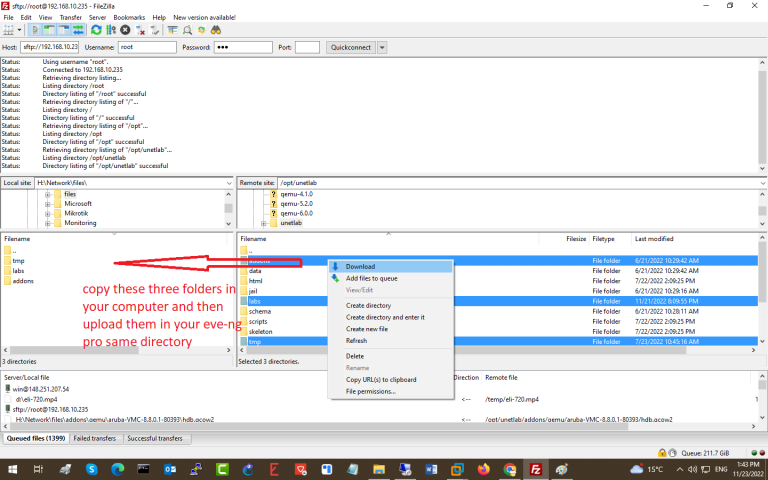The width and height of the screenshot is (768, 480).
Task: Expand the Local site path dropdown
Action: click(228, 183)
